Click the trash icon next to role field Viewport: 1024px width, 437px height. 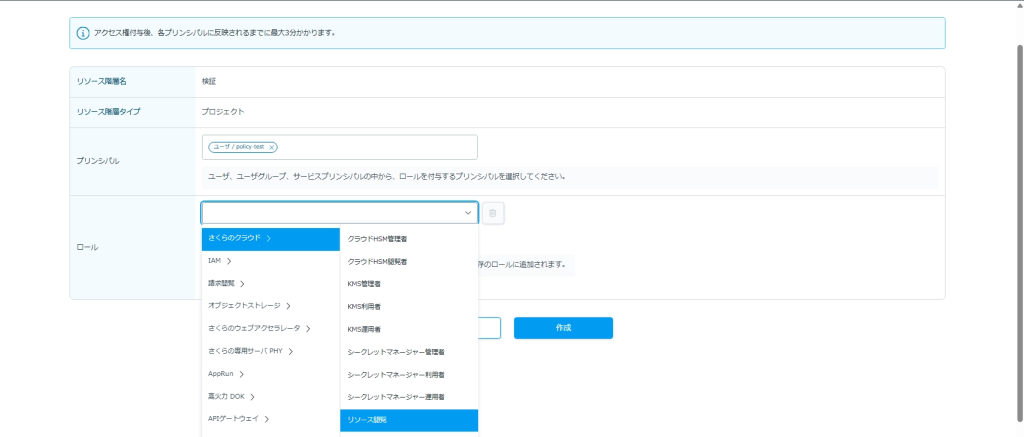click(x=492, y=213)
